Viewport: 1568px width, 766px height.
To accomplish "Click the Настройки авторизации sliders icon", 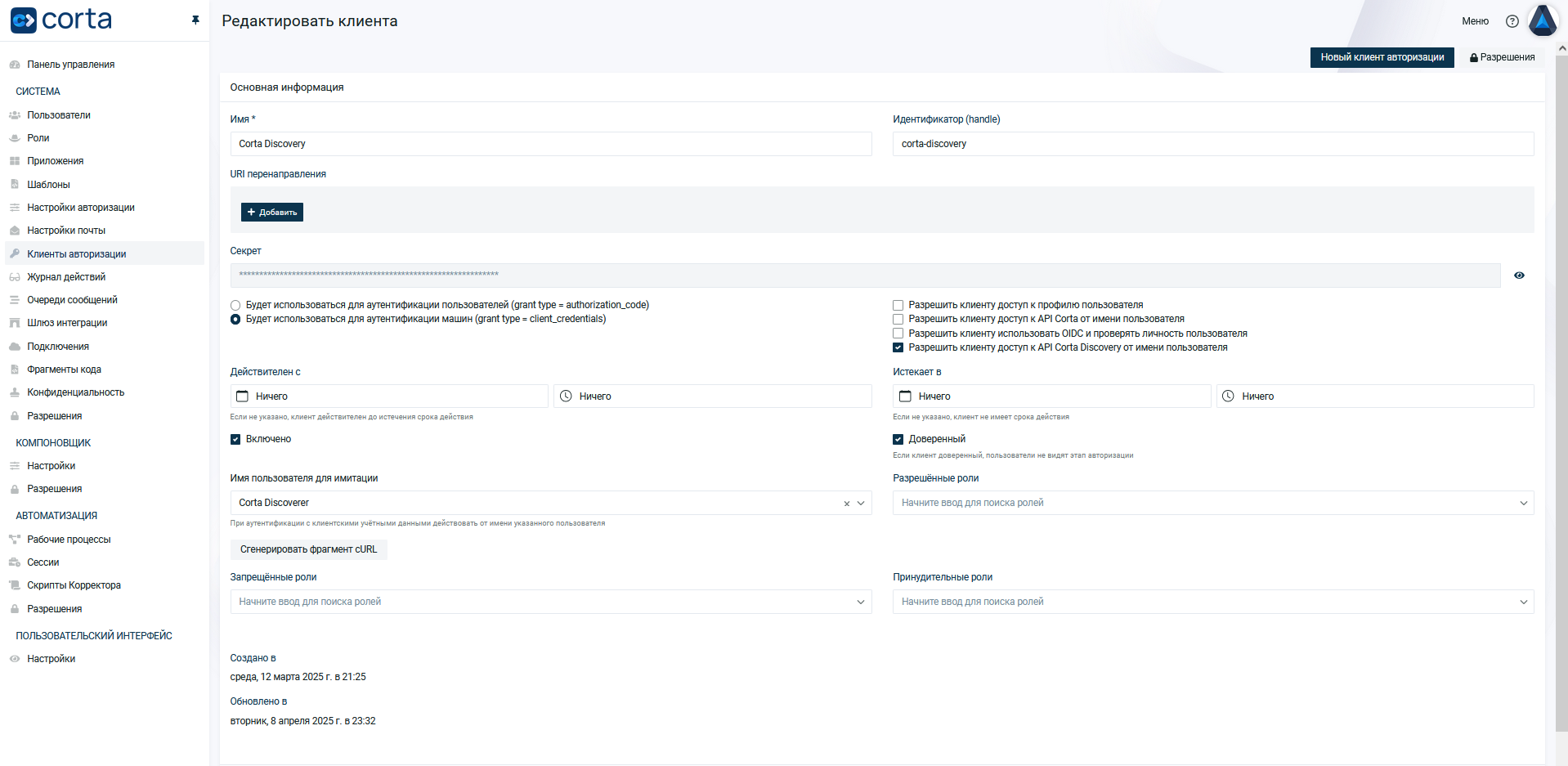I will (15, 208).
